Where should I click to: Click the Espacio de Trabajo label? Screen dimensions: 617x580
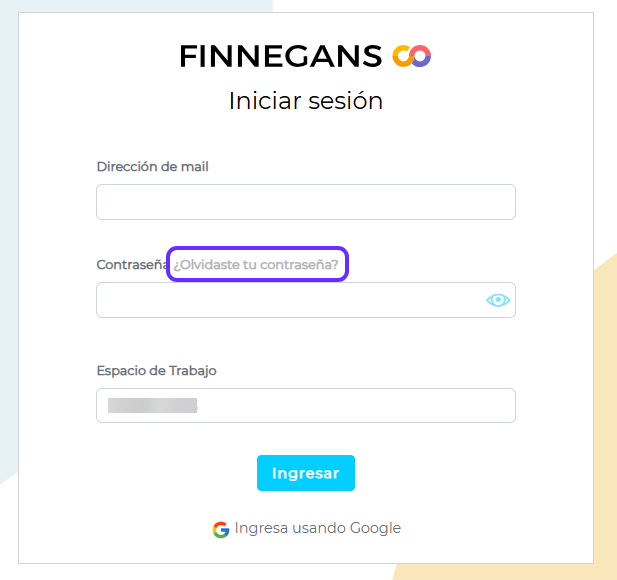[x=156, y=371]
